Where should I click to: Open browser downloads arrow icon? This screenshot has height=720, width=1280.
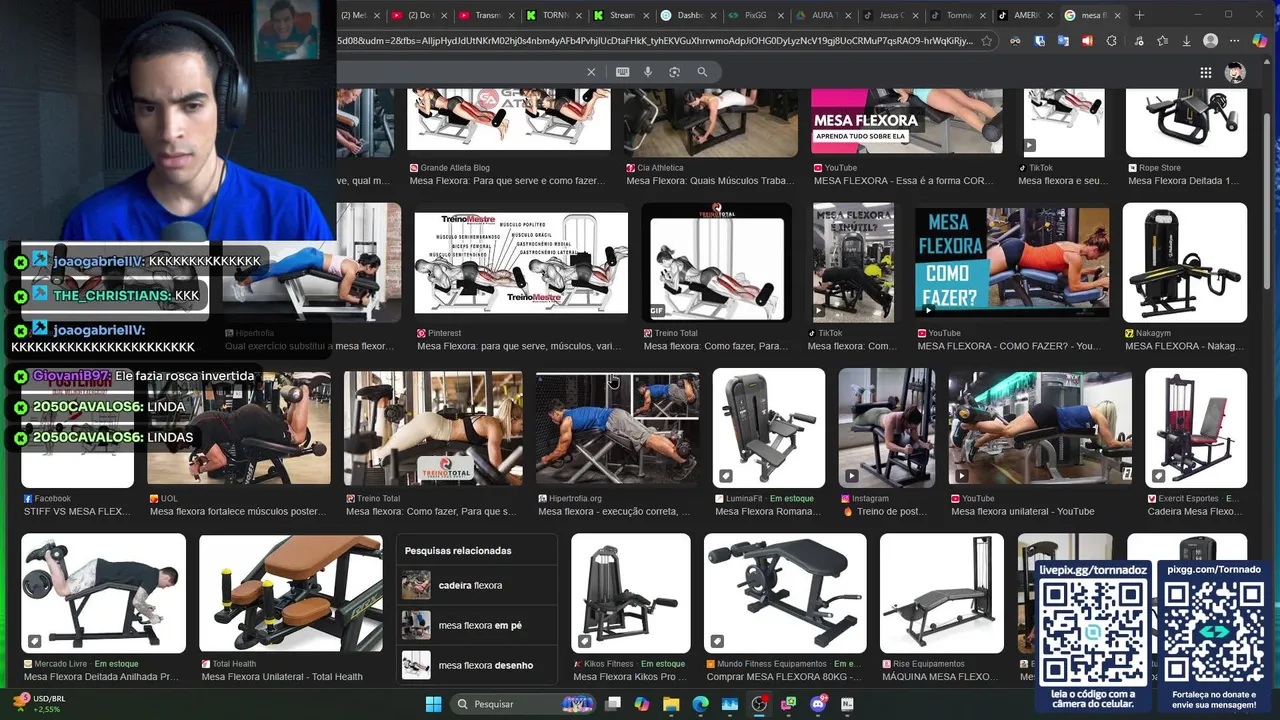[x=1186, y=41]
